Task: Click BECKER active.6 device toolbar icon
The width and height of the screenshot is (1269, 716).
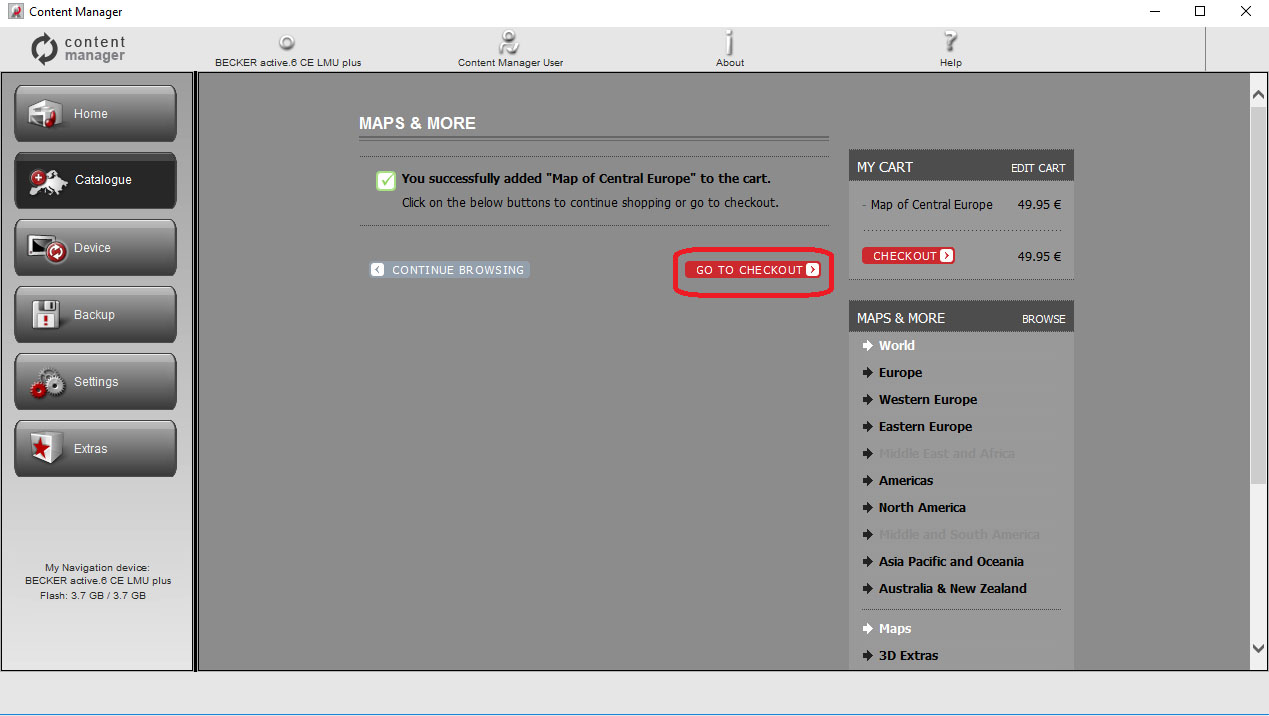Action: pyautogui.click(x=287, y=43)
